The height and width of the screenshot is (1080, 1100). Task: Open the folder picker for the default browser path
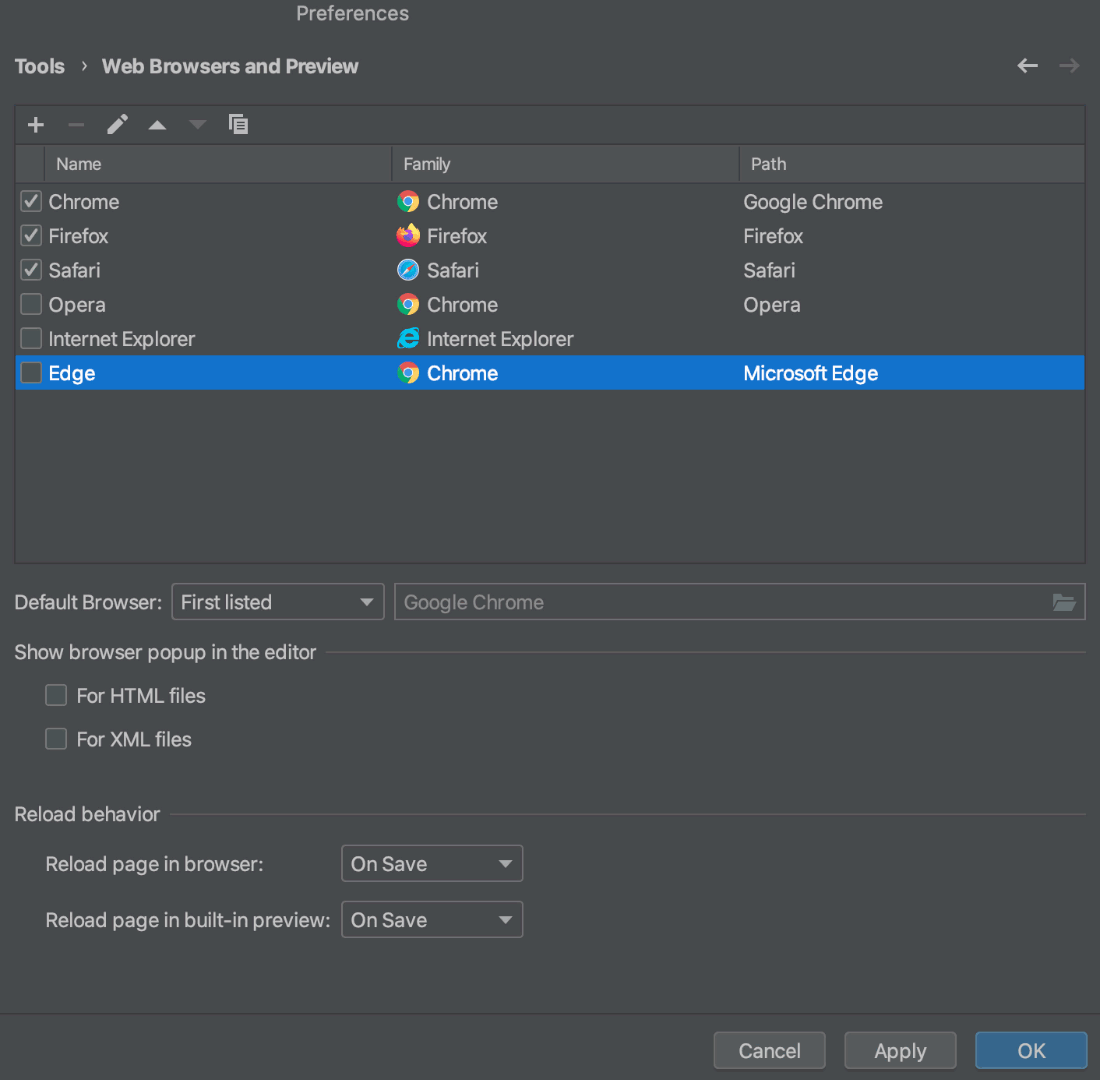tap(1066, 601)
